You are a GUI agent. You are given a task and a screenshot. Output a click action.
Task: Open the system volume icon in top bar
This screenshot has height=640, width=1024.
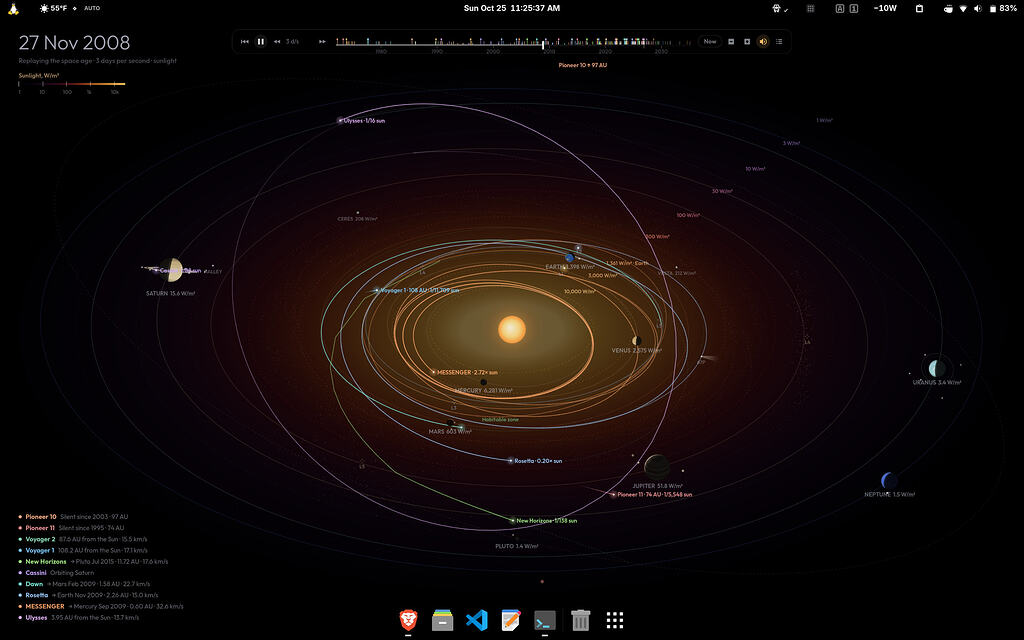pos(978,8)
